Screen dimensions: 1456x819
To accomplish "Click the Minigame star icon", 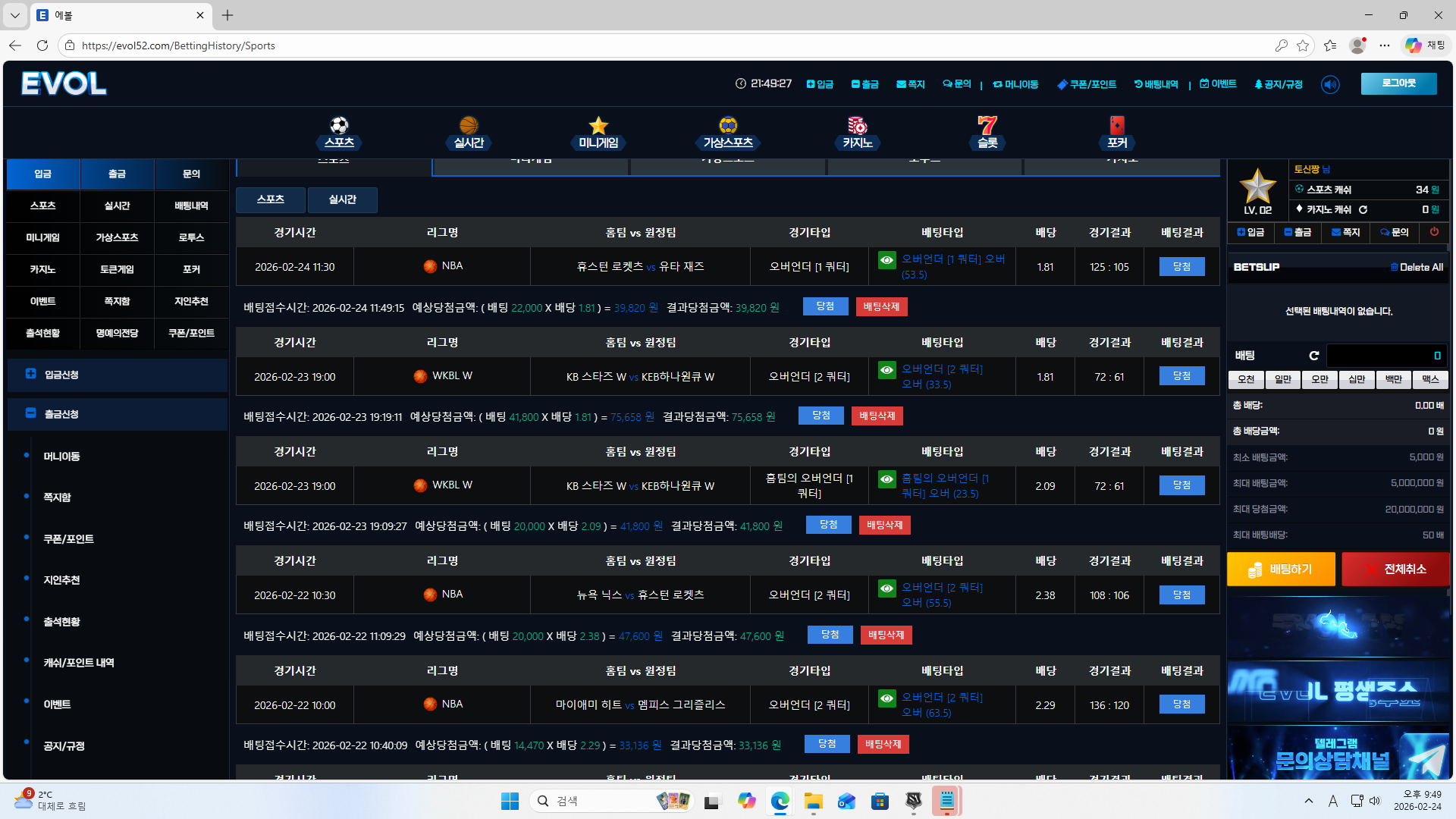I will (x=598, y=126).
